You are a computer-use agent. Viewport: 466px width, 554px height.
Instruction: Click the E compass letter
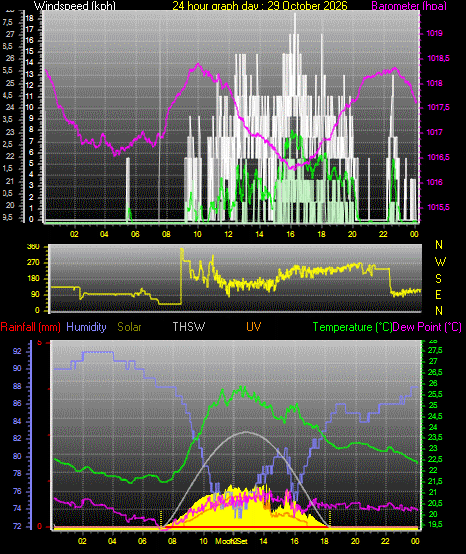438,295
